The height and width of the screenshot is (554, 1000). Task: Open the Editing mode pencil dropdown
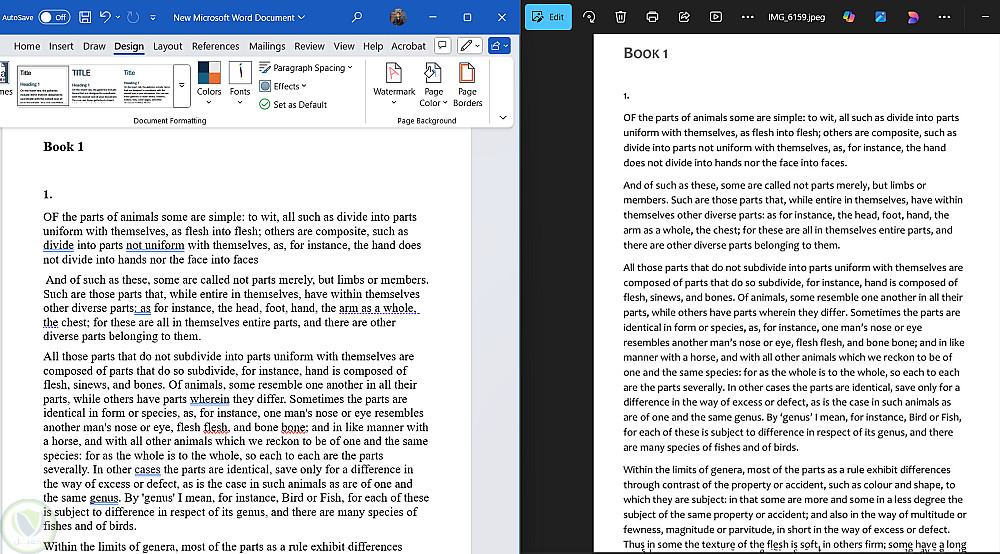469,45
